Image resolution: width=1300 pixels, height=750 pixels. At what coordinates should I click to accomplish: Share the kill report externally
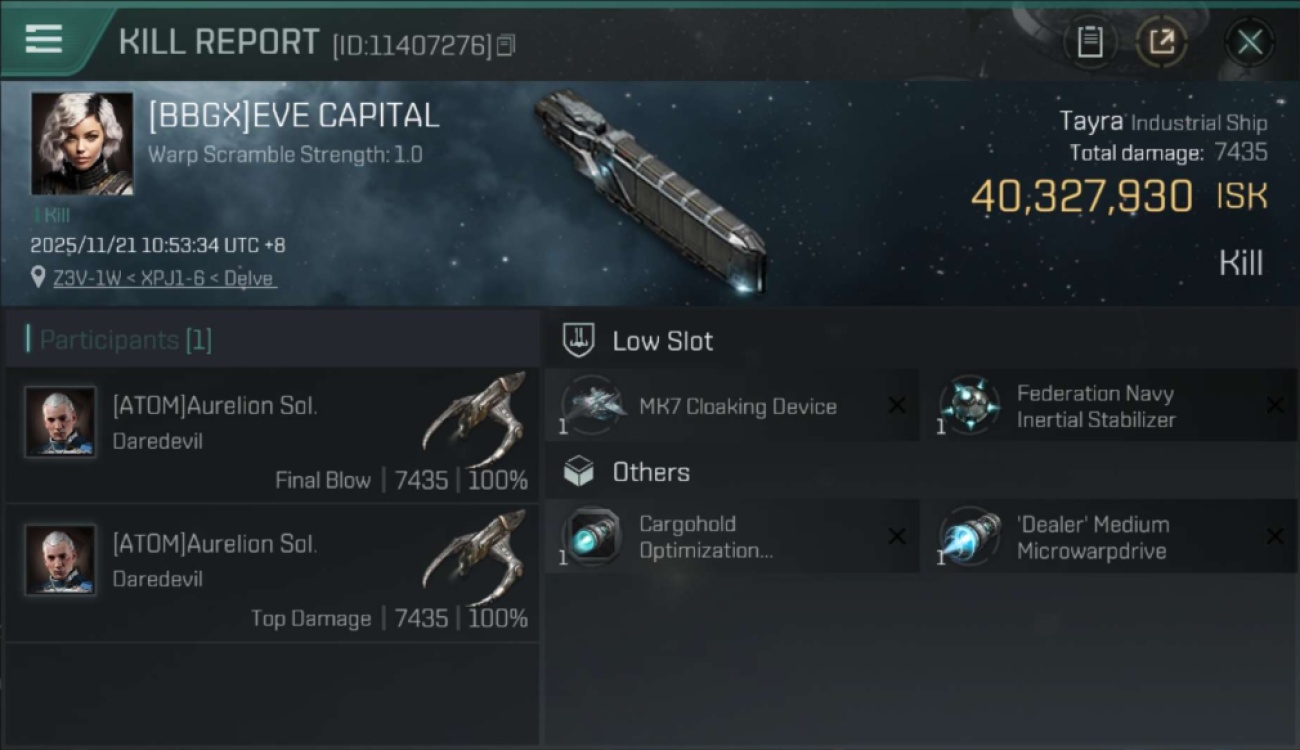[x=1161, y=42]
